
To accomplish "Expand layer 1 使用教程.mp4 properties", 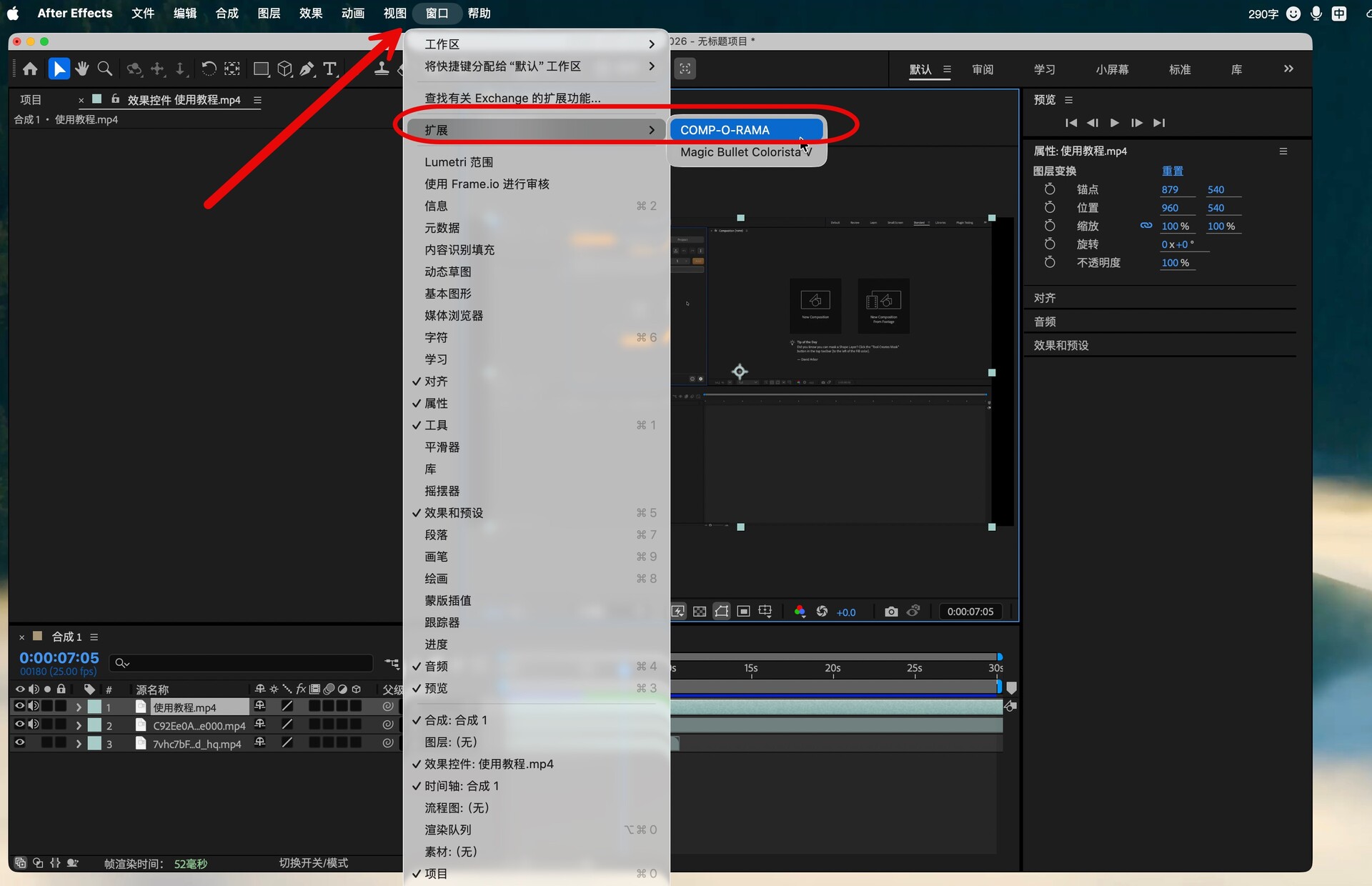I will click(79, 707).
